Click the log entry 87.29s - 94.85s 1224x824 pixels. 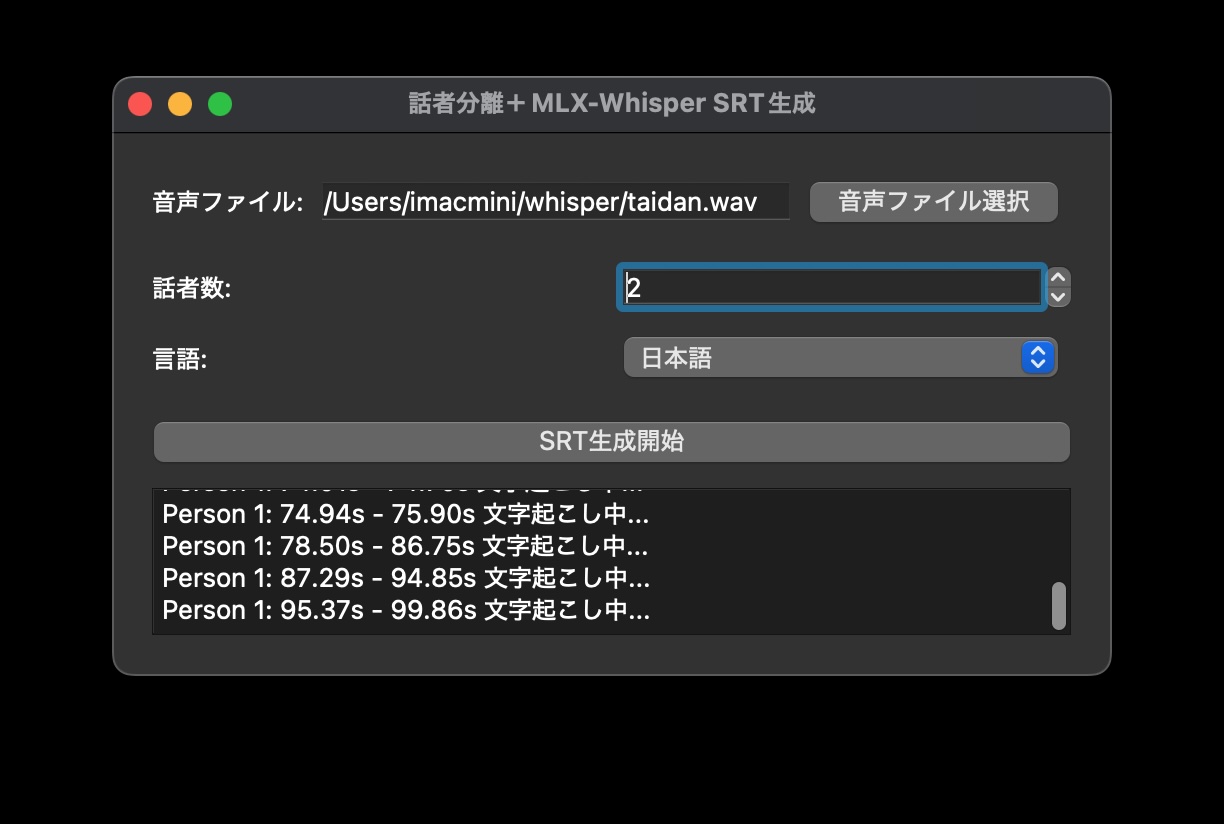click(x=406, y=578)
